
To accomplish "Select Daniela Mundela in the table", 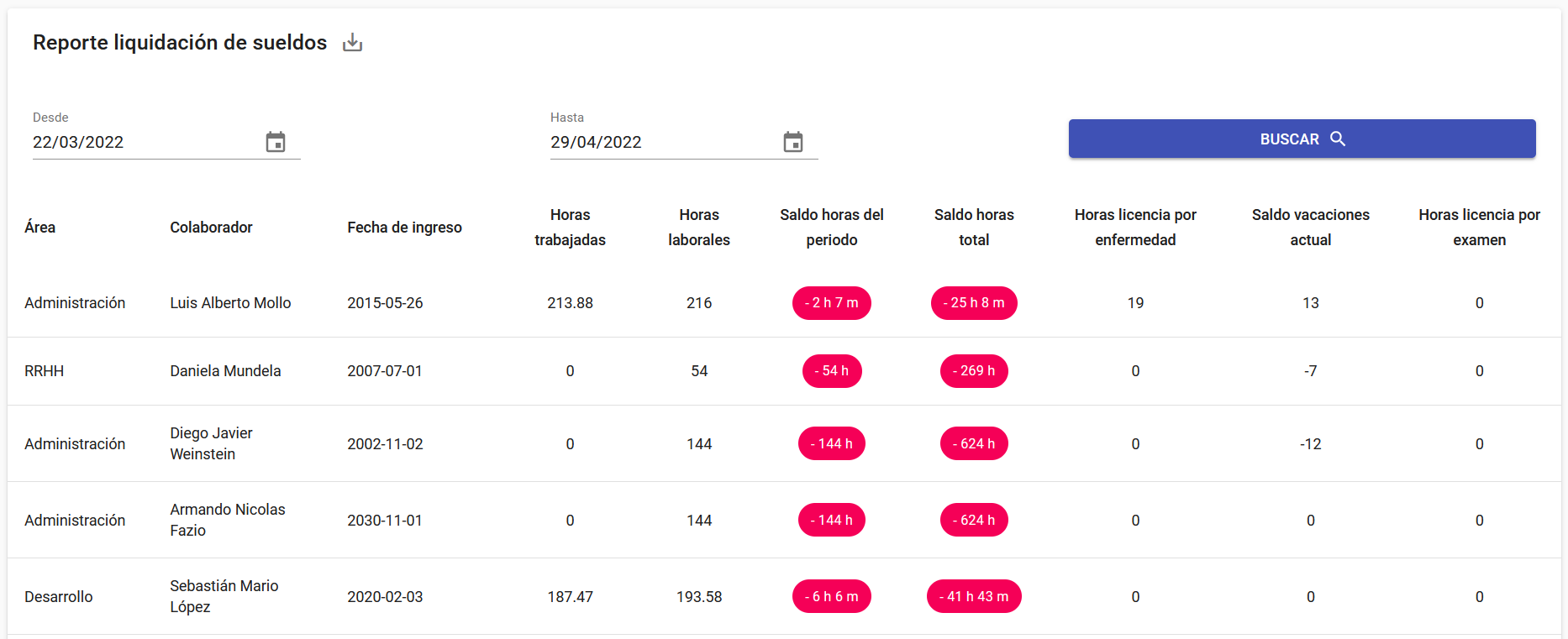I will pyautogui.click(x=225, y=371).
